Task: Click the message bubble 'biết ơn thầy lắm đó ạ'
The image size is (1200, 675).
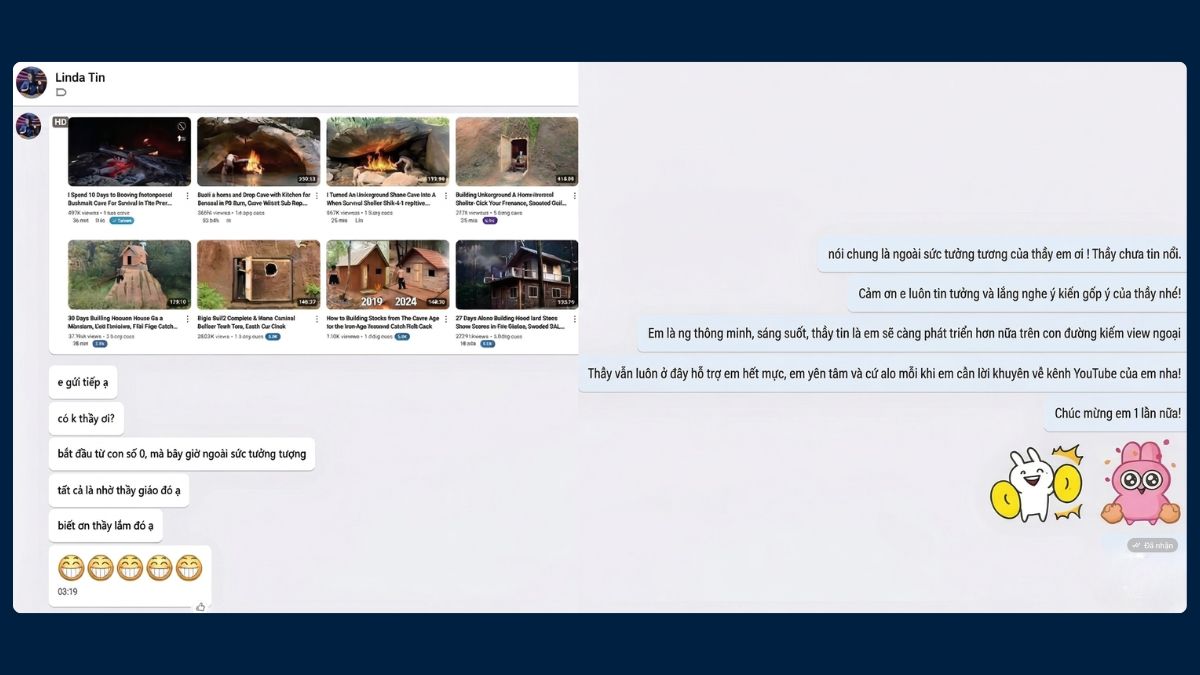Action: click(x=105, y=525)
